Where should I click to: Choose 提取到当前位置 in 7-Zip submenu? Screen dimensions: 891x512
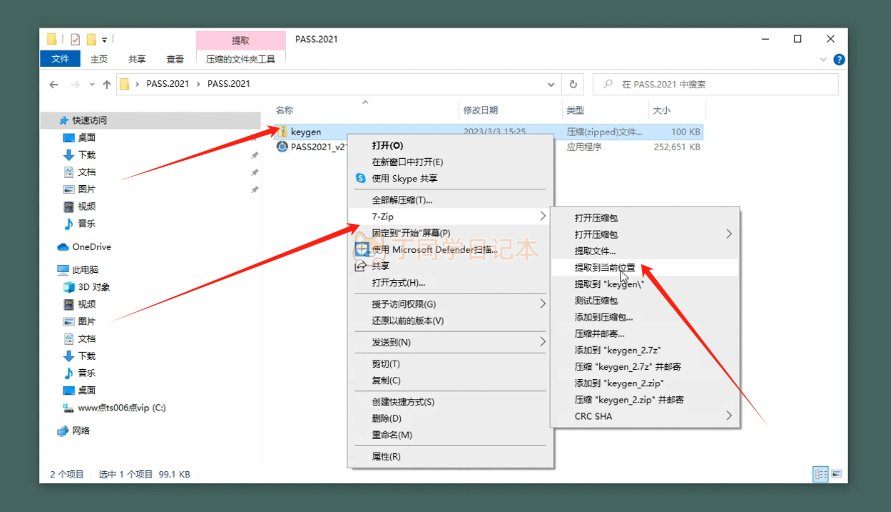pyautogui.click(x=646, y=267)
